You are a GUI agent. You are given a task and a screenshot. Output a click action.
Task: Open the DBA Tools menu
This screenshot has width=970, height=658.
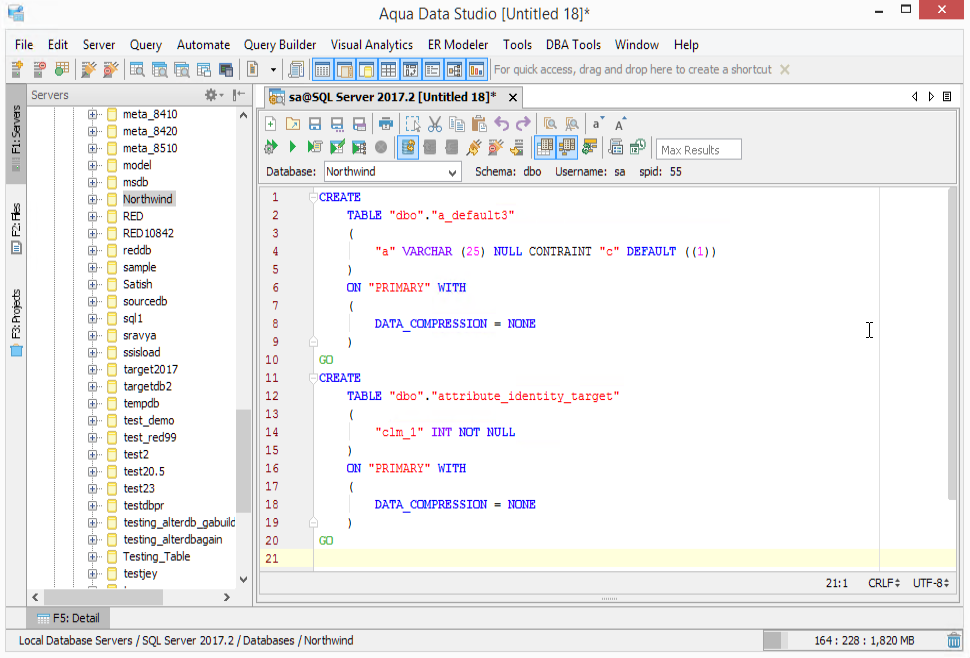[x=573, y=45]
